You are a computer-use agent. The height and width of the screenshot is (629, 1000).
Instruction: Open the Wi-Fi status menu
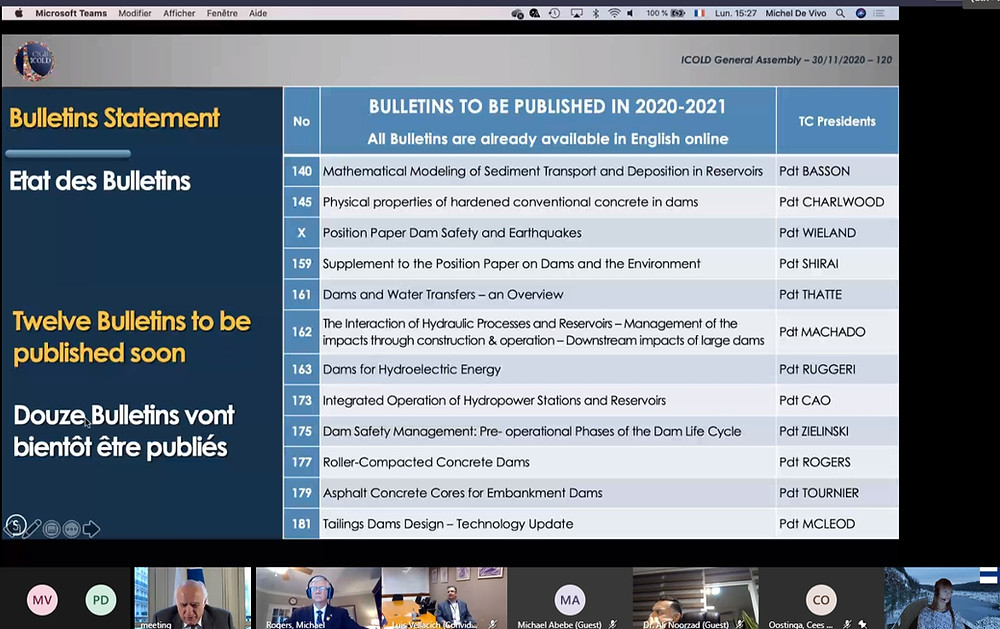point(614,13)
